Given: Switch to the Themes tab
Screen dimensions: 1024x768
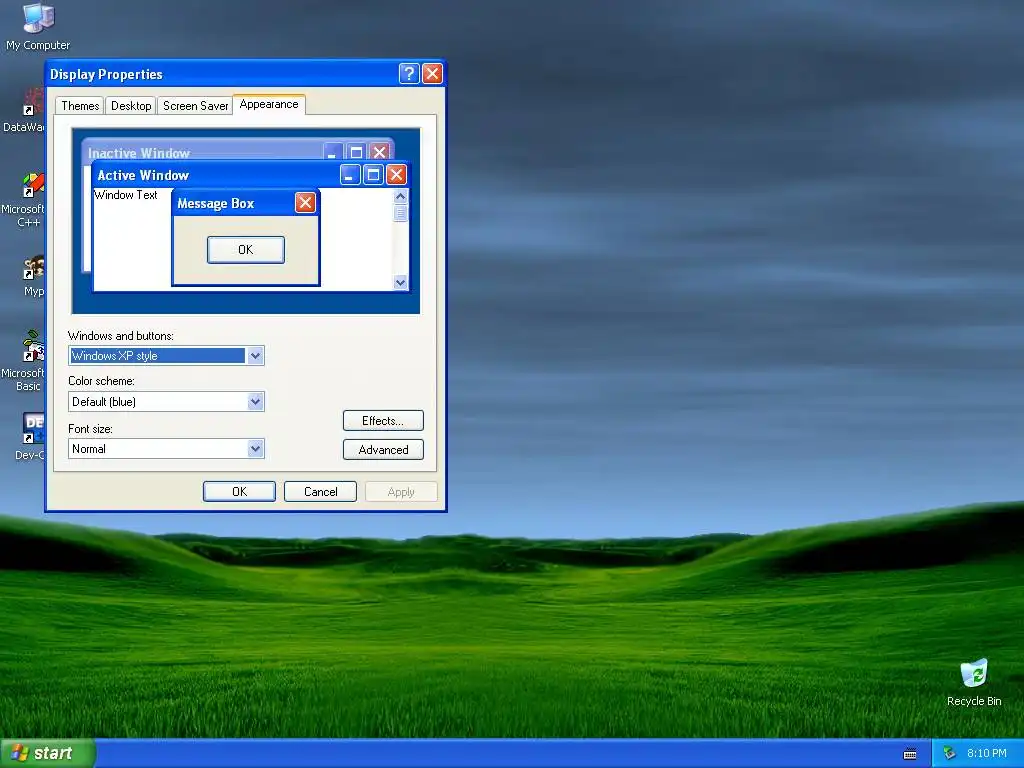Looking at the screenshot, I should pyautogui.click(x=80, y=106).
